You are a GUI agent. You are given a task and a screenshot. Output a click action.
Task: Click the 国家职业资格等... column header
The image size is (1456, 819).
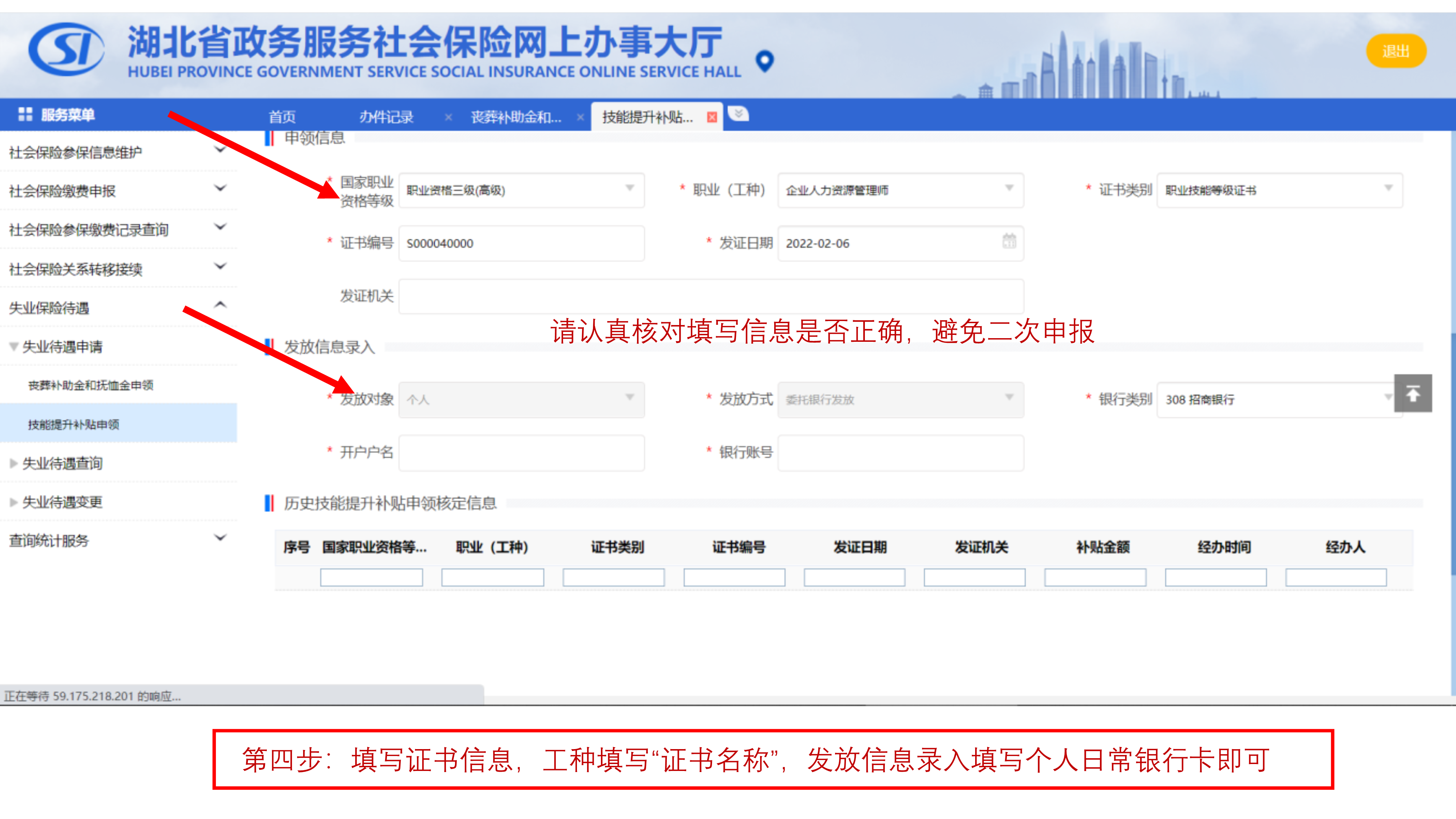tap(374, 547)
